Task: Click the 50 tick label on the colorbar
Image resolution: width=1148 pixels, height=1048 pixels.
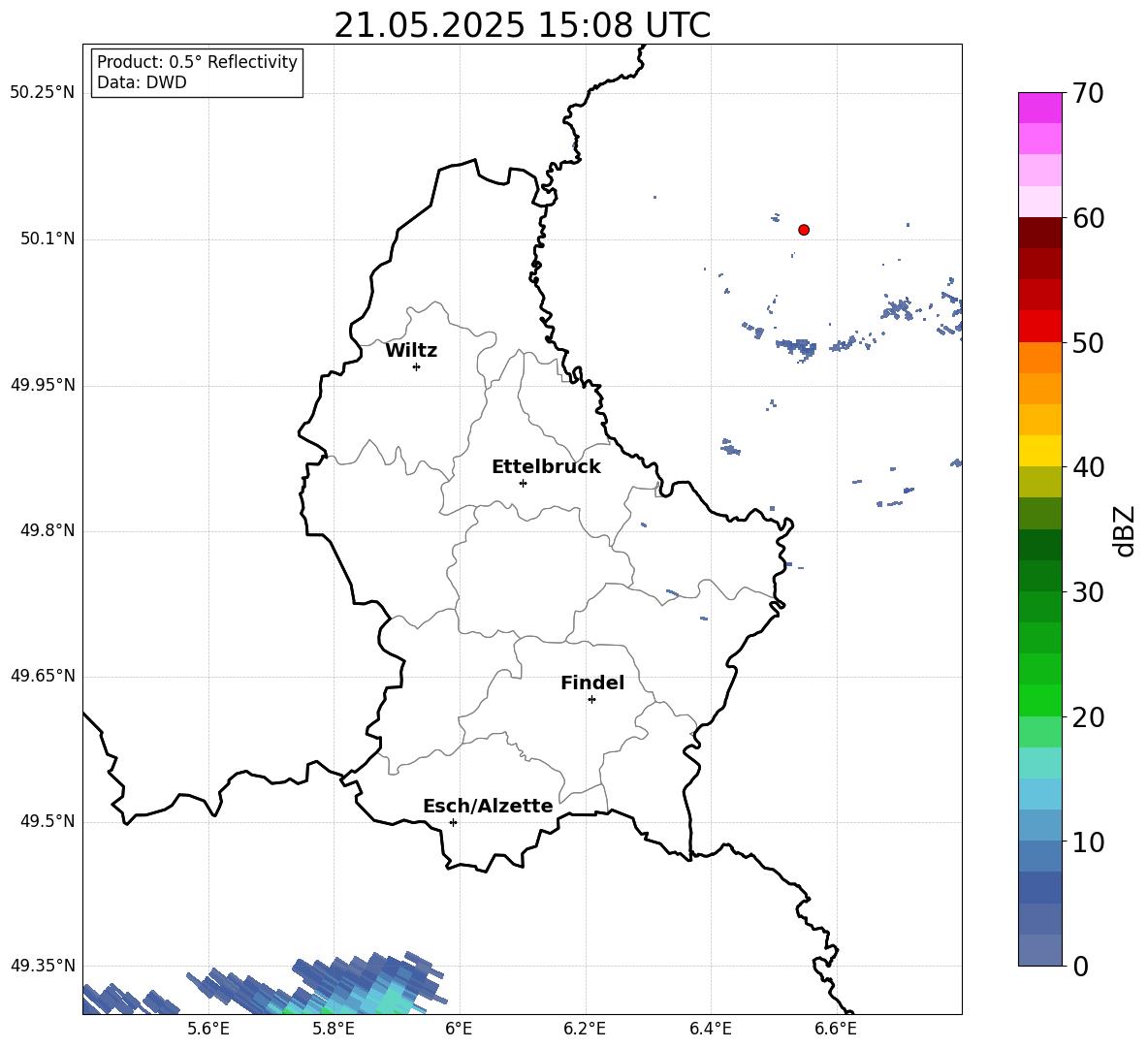Action: point(1088,343)
